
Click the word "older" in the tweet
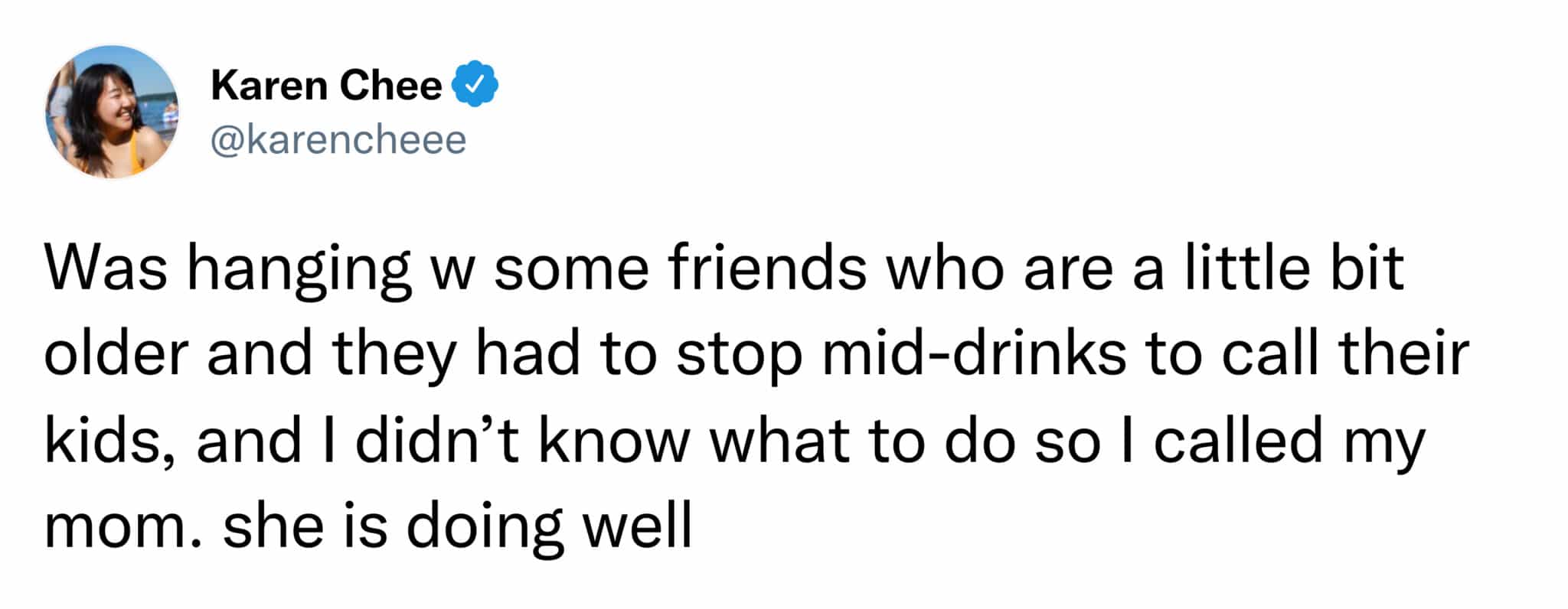point(116,354)
